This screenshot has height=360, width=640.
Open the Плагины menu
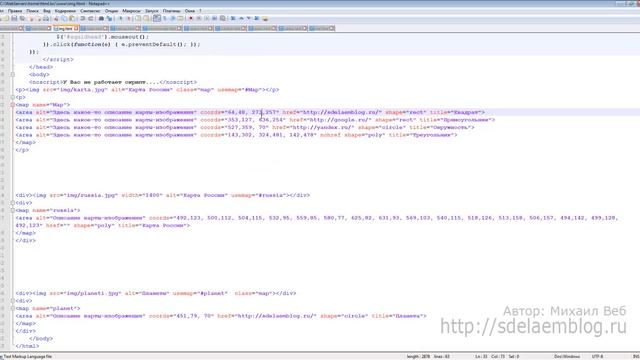(x=171, y=11)
